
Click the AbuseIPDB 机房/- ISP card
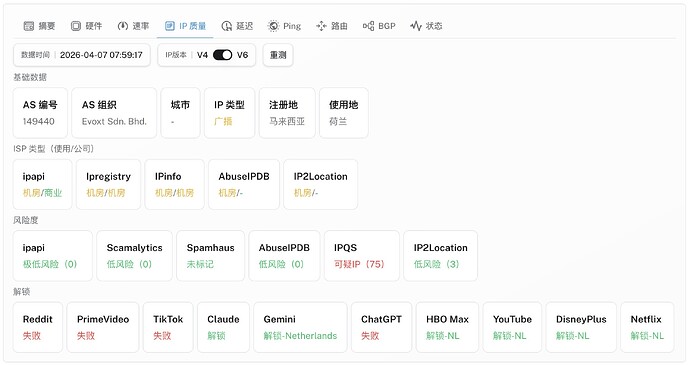click(x=244, y=184)
